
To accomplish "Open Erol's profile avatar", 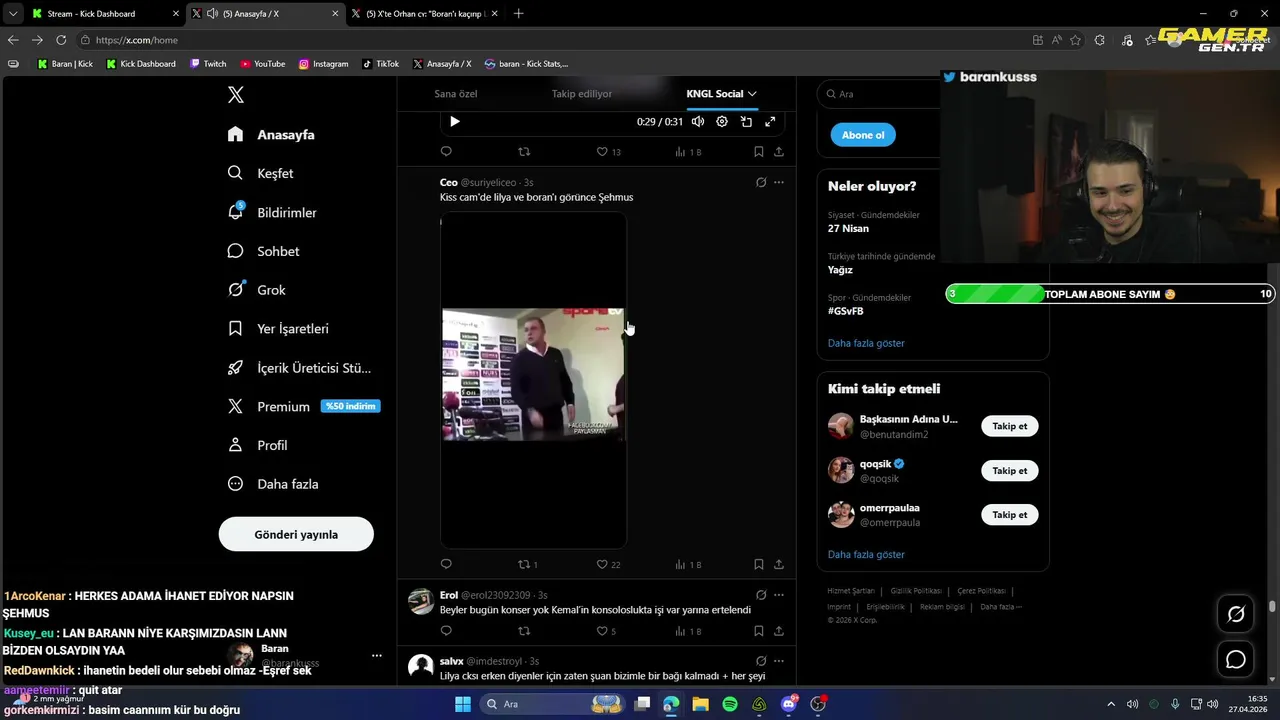I will click(x=421, y=601).
